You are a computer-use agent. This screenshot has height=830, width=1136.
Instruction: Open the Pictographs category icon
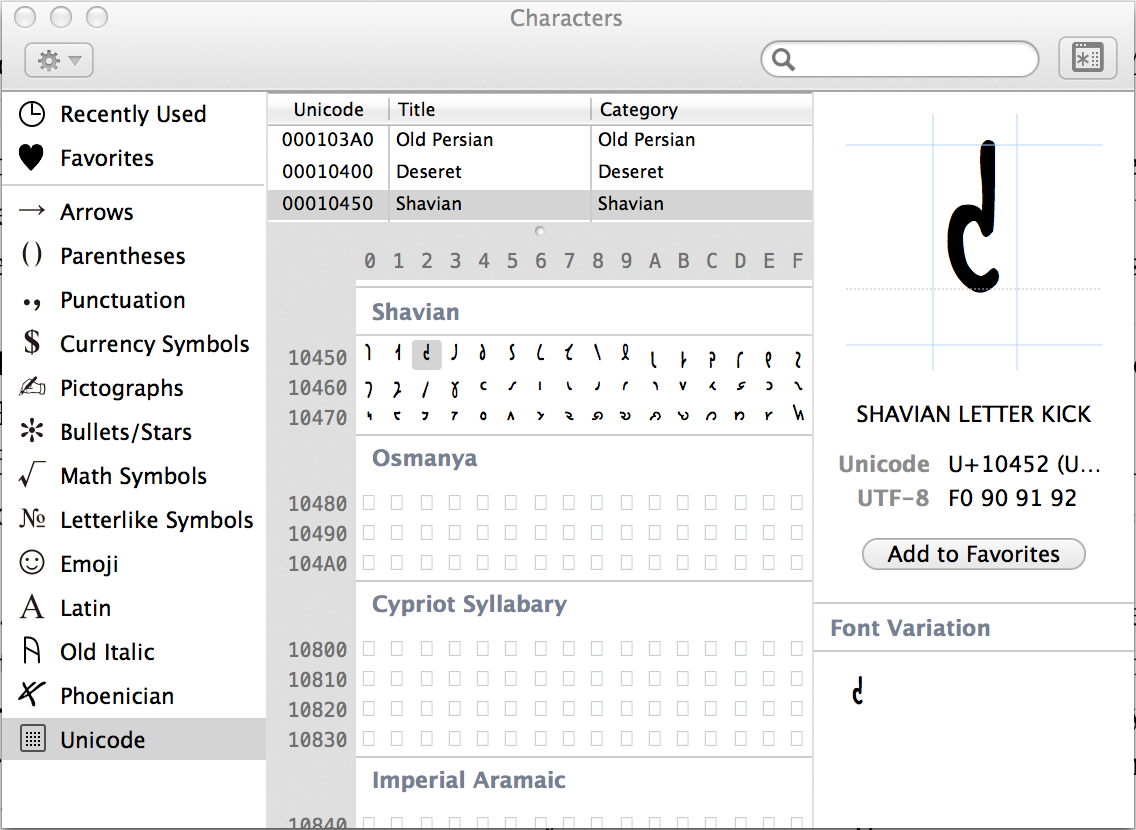tap(32, 387)
